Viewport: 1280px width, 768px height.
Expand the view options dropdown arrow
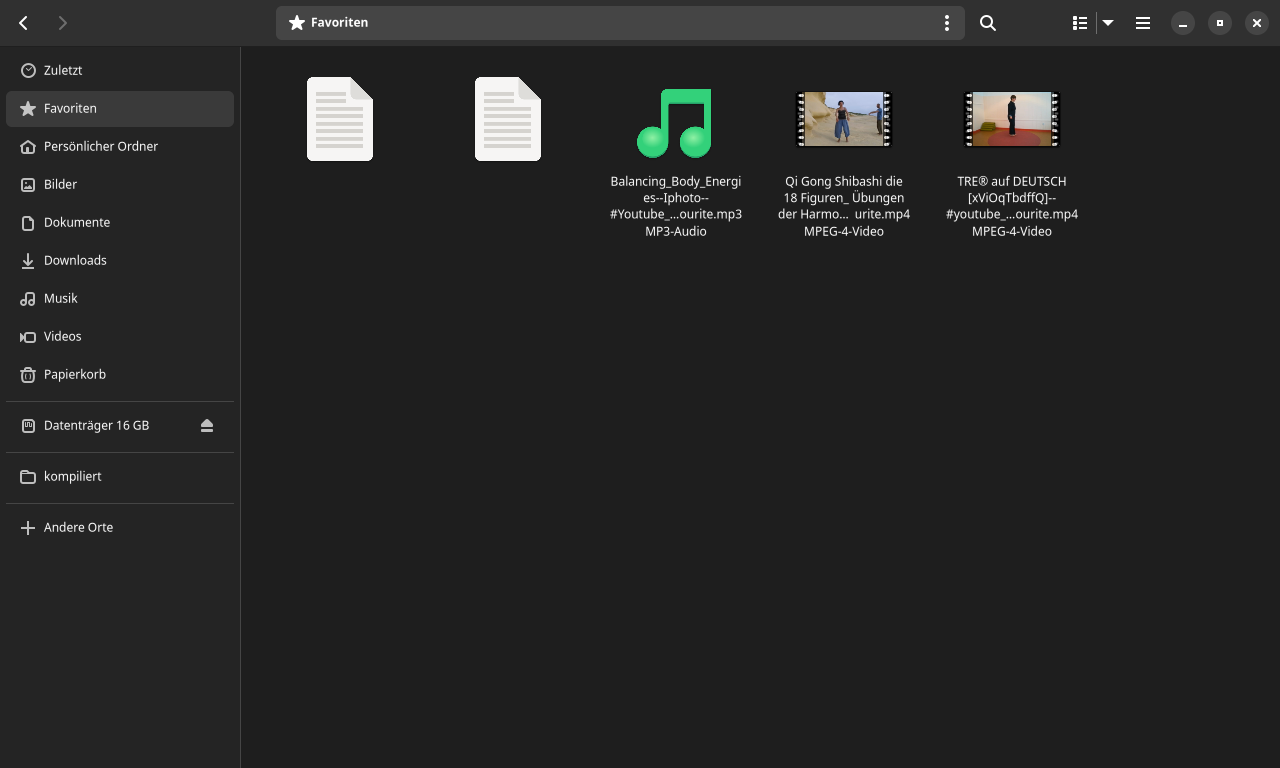[1108, 23]
